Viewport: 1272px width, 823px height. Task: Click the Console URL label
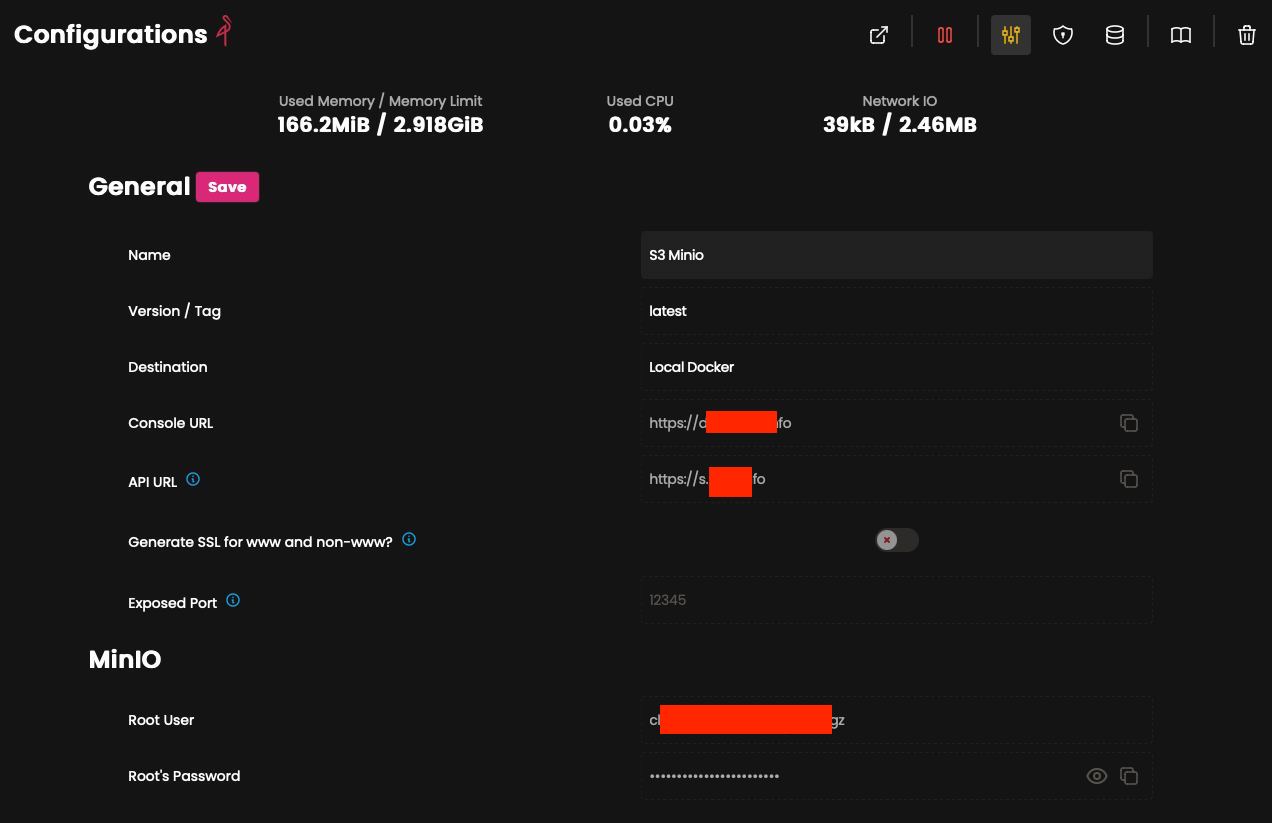[171, 423]
